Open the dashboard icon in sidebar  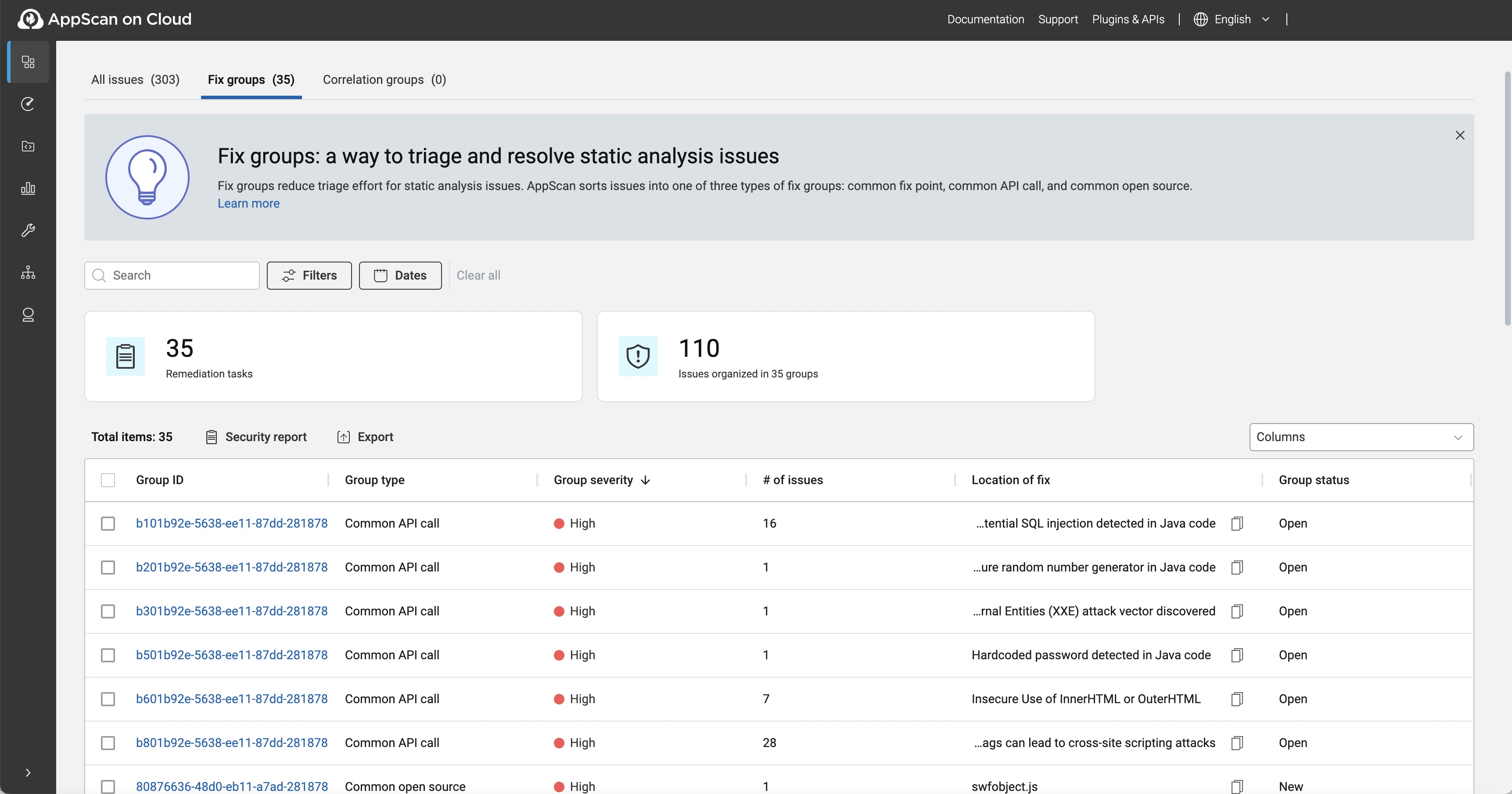[28, 61]
